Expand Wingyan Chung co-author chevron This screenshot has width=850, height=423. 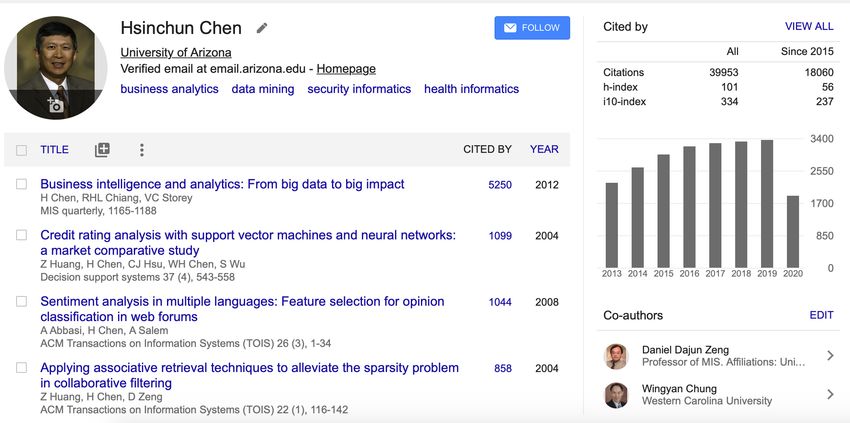(830, 395)
